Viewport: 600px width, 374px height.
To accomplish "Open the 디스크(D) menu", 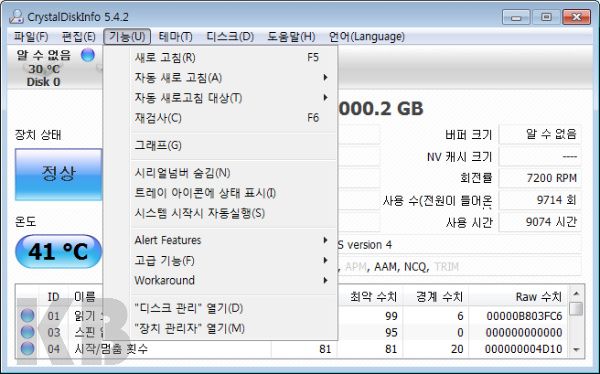I will (230, 37).
